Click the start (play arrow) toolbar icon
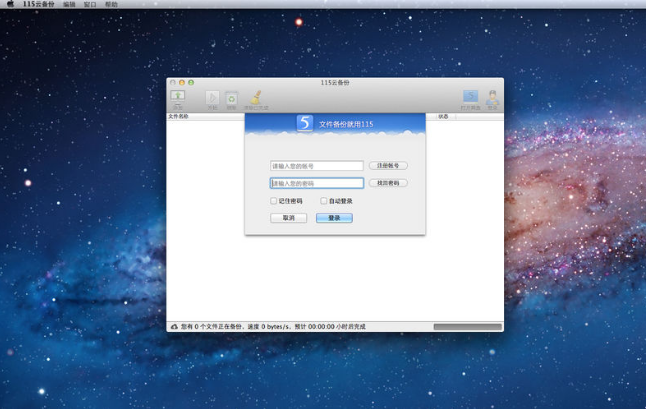Viewport: 646px width, 409px height. pyautogui.click(x=212, y=97)
